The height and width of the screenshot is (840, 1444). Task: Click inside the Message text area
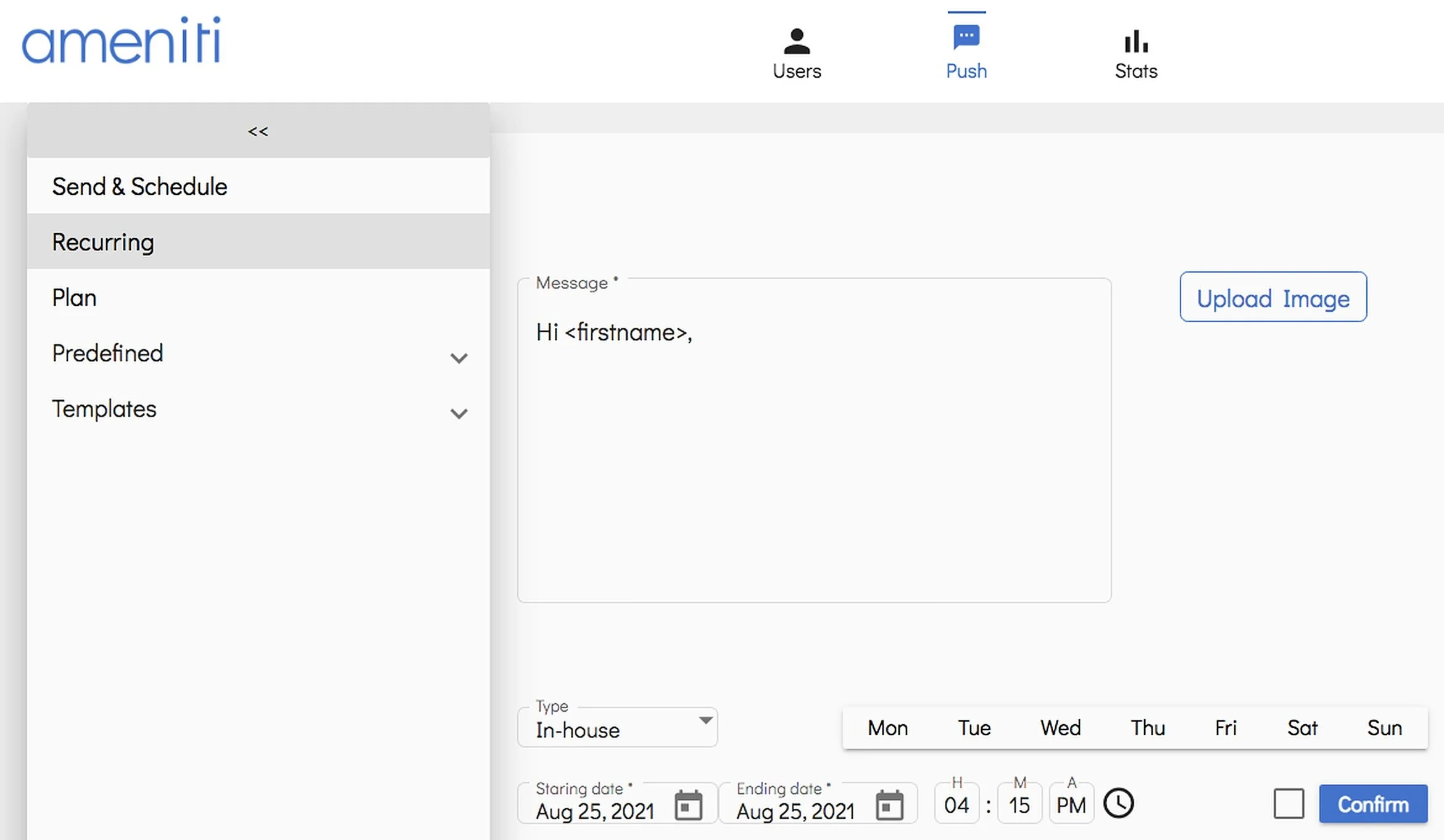[x=813, y=456]
